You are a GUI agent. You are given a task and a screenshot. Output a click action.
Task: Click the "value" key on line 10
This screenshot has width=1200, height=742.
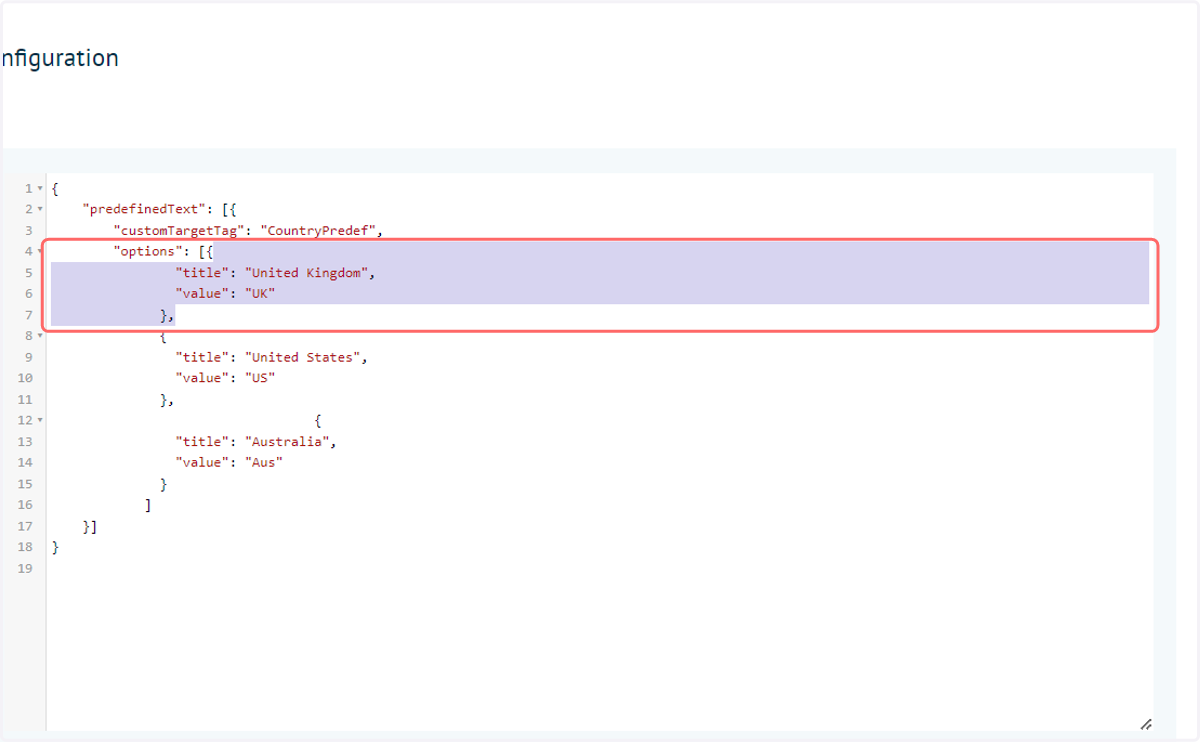click(202, 378)
